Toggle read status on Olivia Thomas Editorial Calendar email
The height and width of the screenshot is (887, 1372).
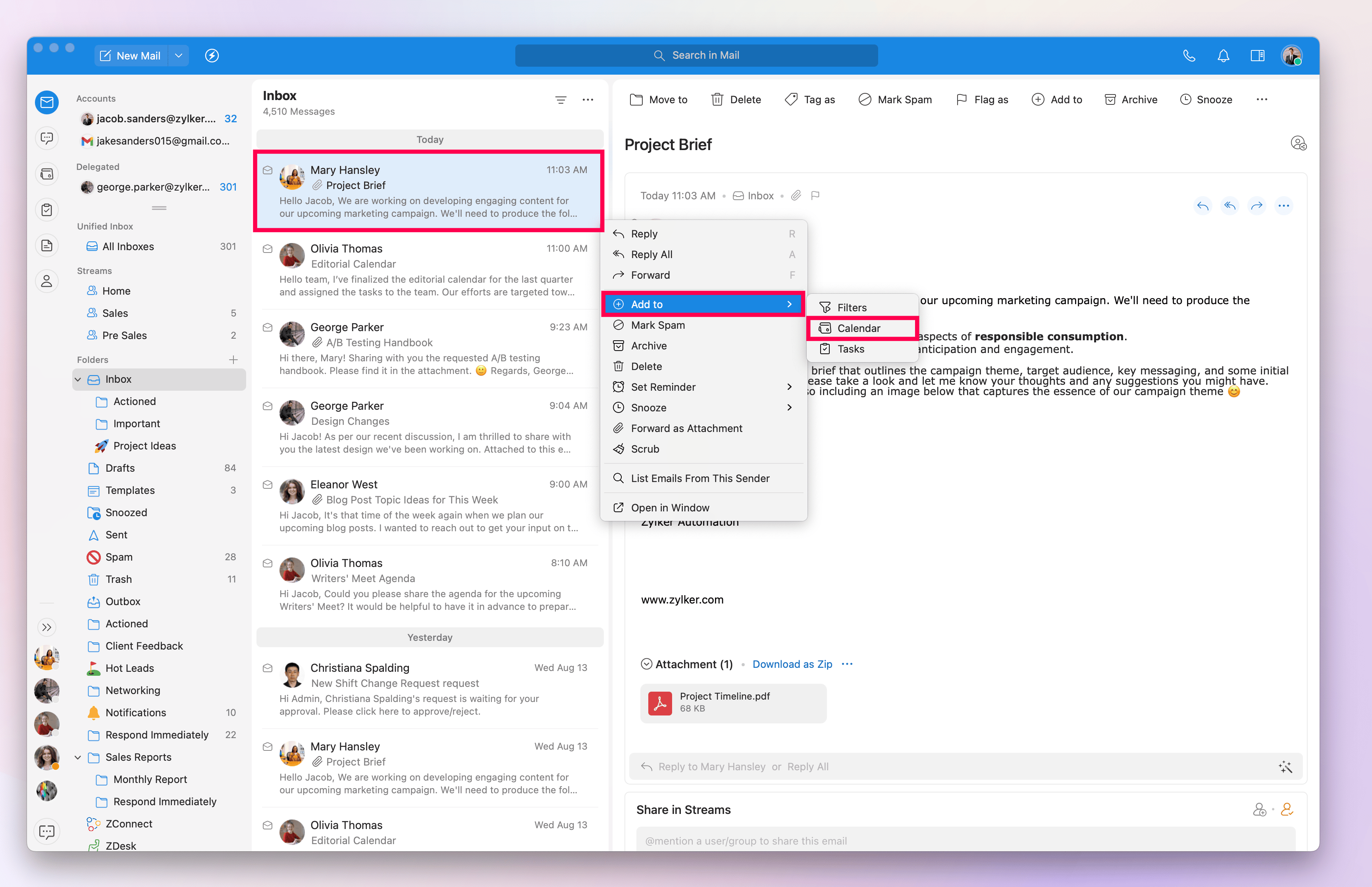click(x=268, y=249)
